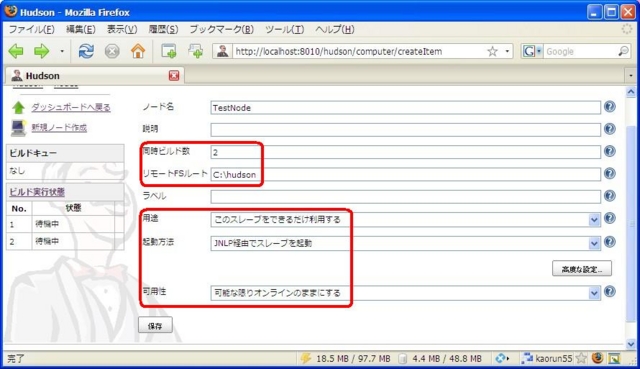This screenshot has height=369, width=640.
Task: Show help for ノード名 field
Action: (x=610, y=107)
